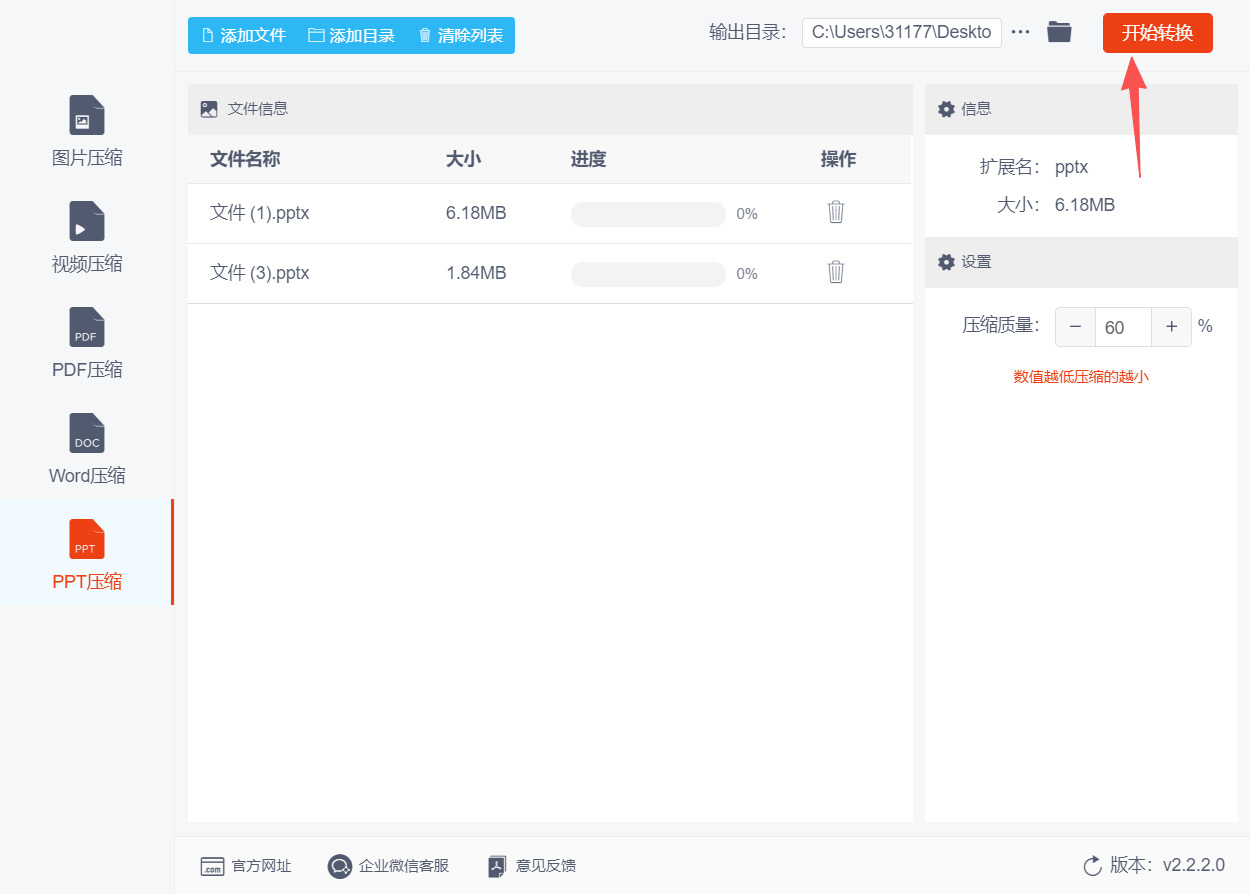This screenshot has width=1250, height=894.
Task: Click the output directory path field
Action: click(902, 32)
